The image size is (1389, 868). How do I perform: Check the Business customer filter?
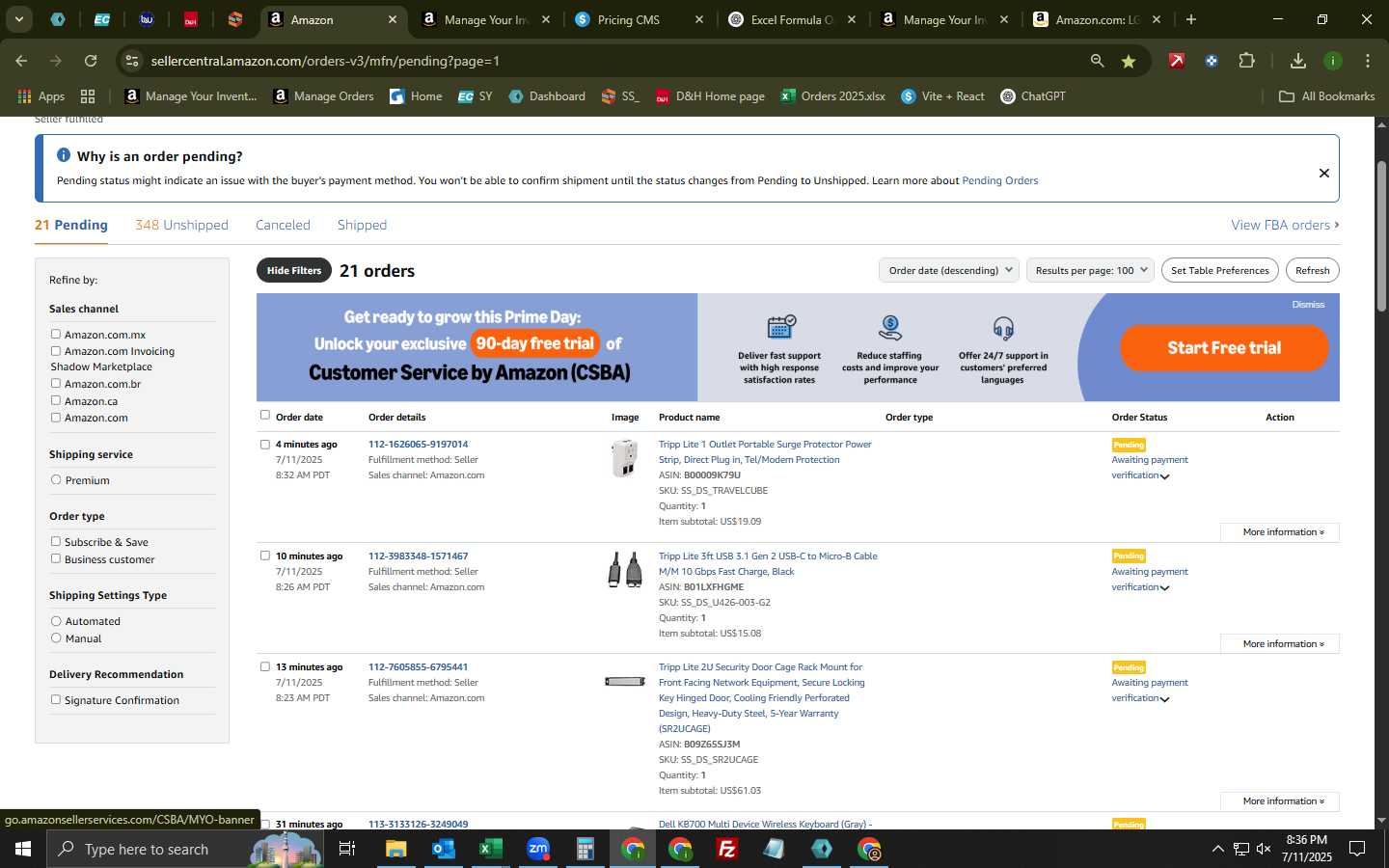[56, 558]
